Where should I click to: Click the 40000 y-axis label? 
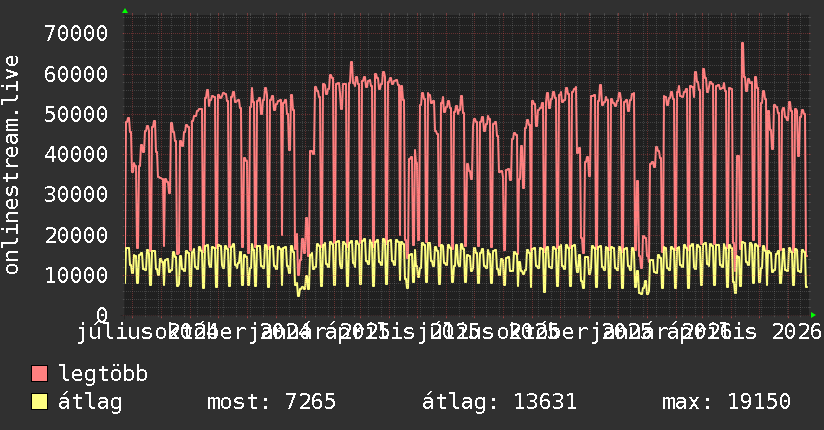(76, 154)
